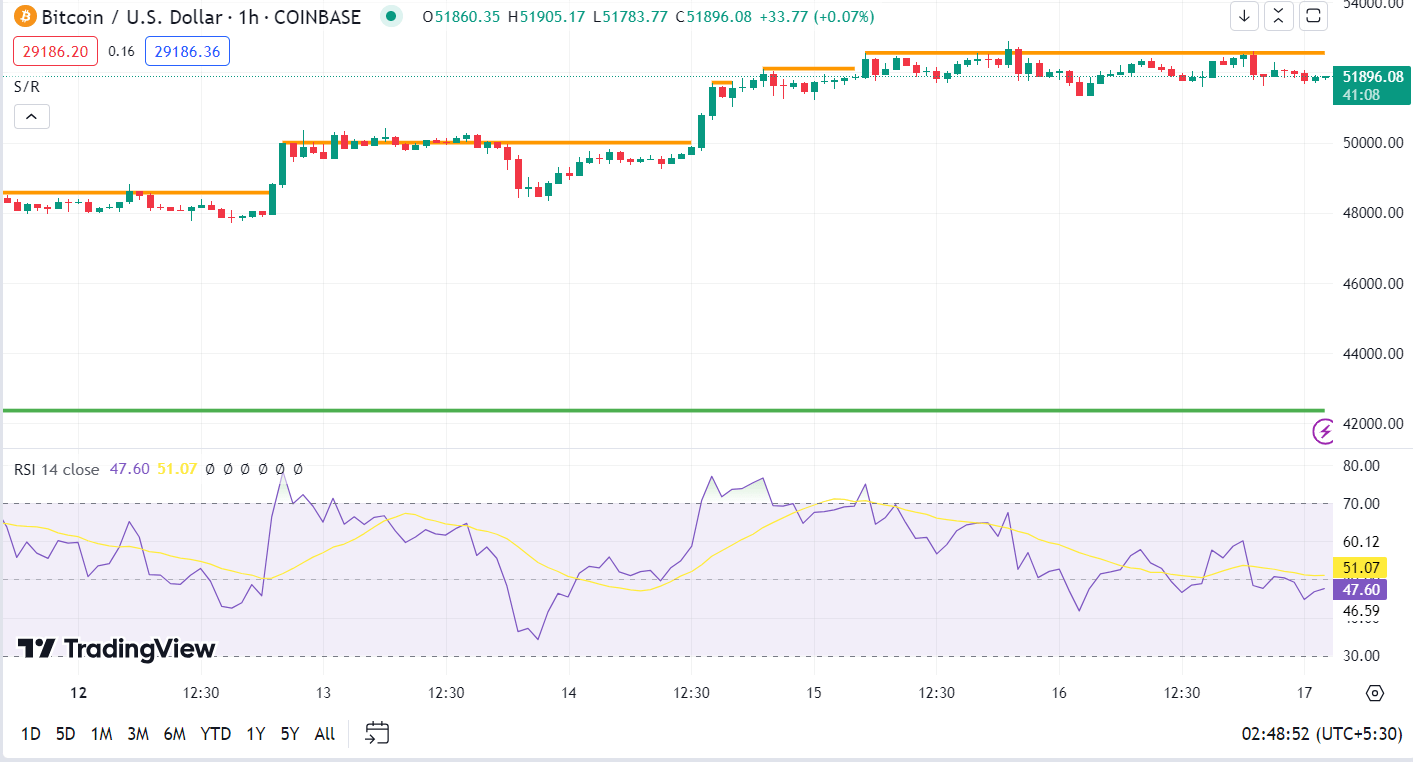Click the TradingView logo
Screen dimensions: 1413x762
[x=117, y=649]
